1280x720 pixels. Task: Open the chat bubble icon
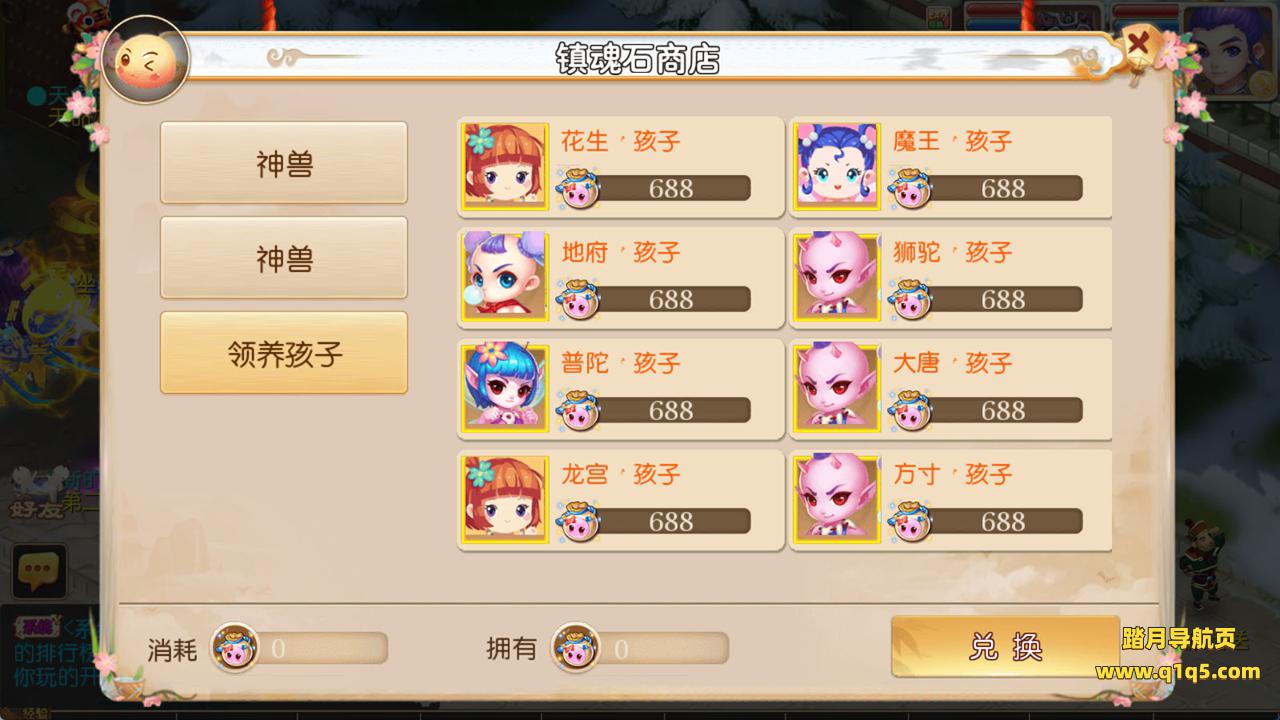(39, 571)
